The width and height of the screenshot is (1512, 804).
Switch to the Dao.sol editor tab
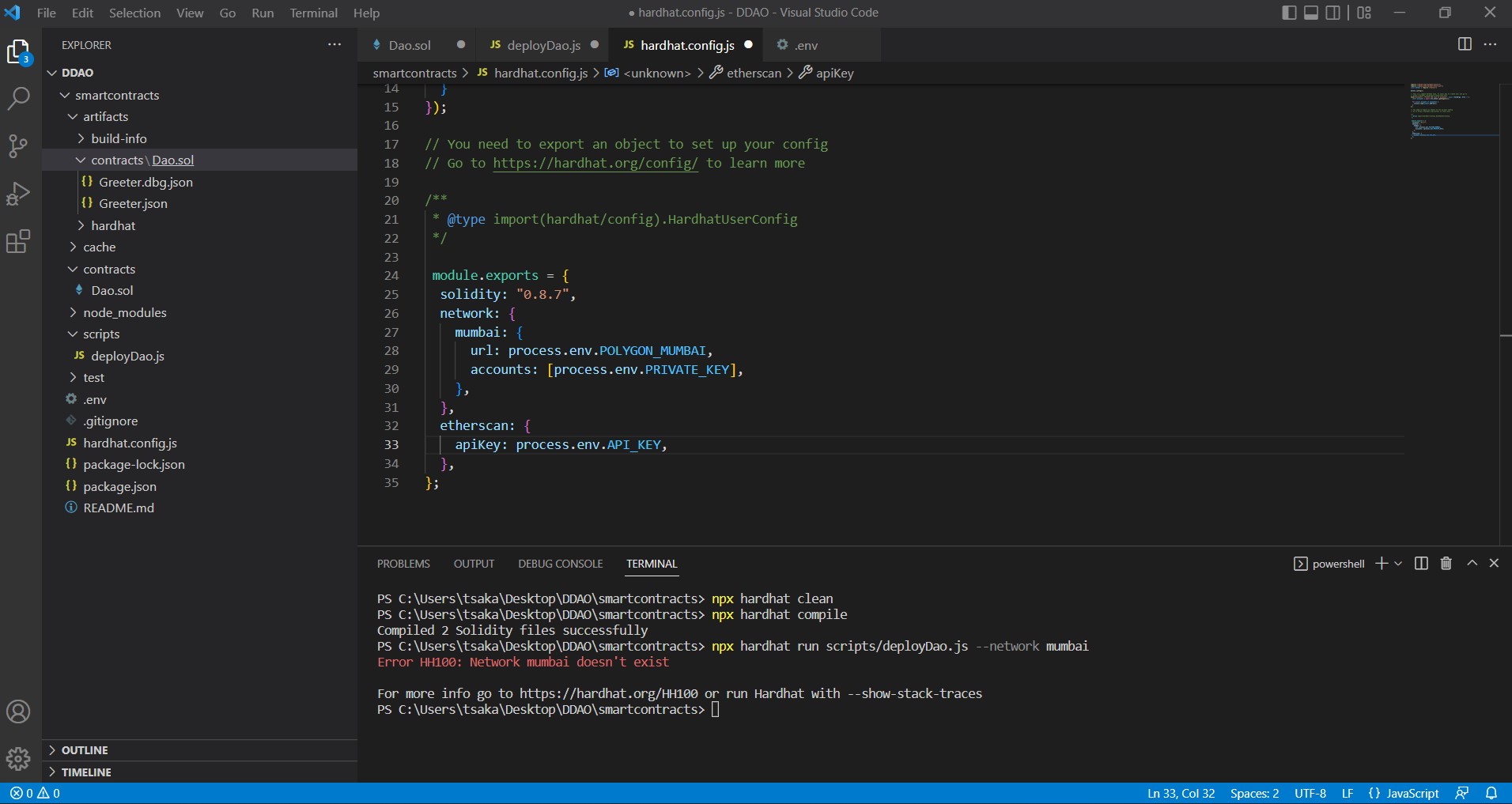click(410, 45)
